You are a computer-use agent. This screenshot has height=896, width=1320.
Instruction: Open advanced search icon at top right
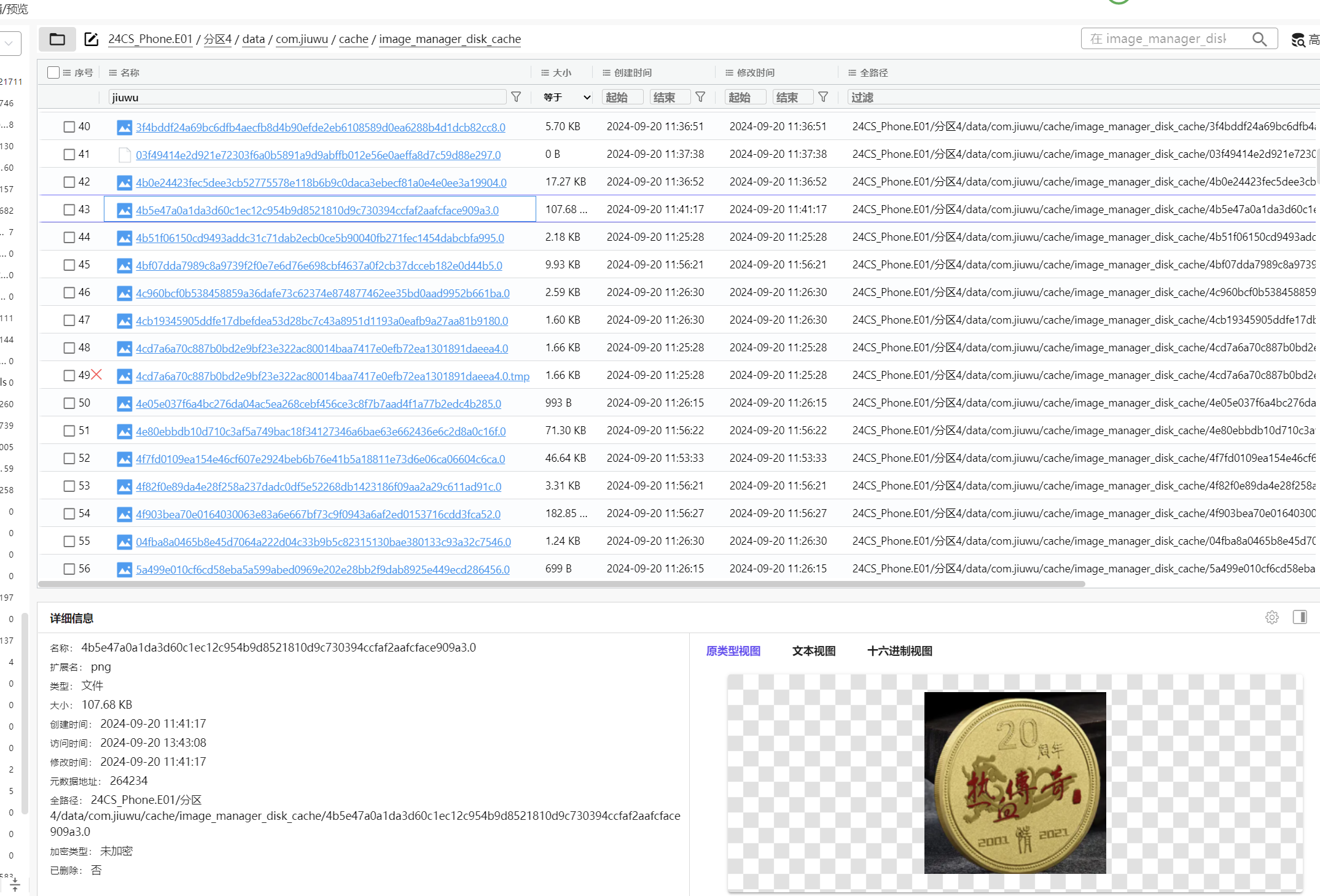(x=1298, y=40)
